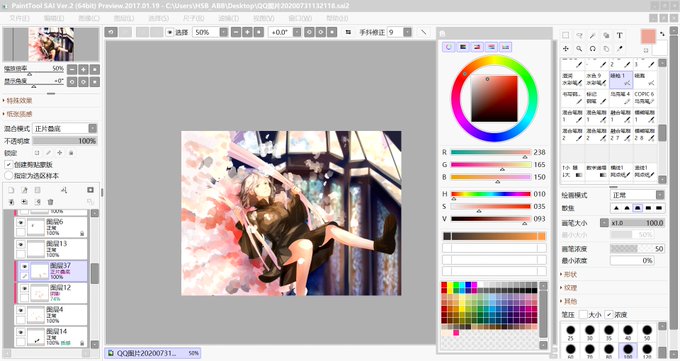Select the COPIC 6 marker brush
This screenshot has width=680, height=361.
(x=644, y=98)
